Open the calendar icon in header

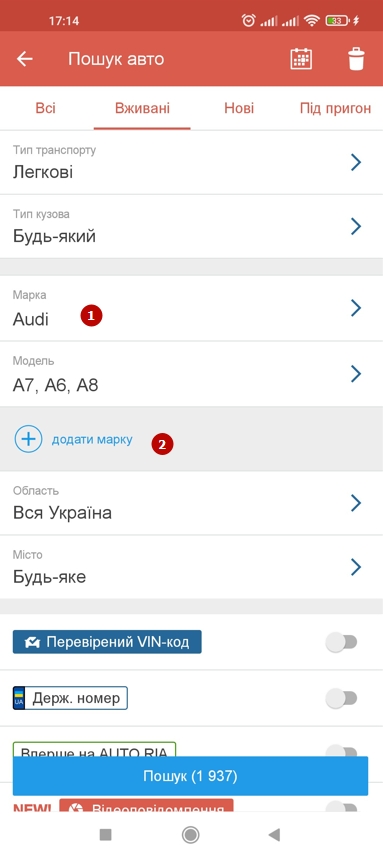tap(301, 59)
